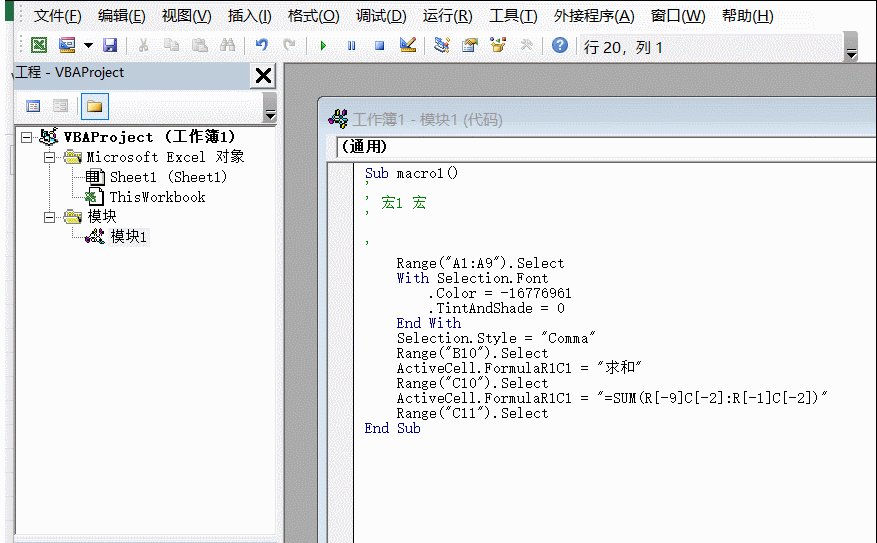Select ThisWorkbook in project tree
Image resolution: width=877 pixels, height=543 pixels.
click(x=157, y=197)
